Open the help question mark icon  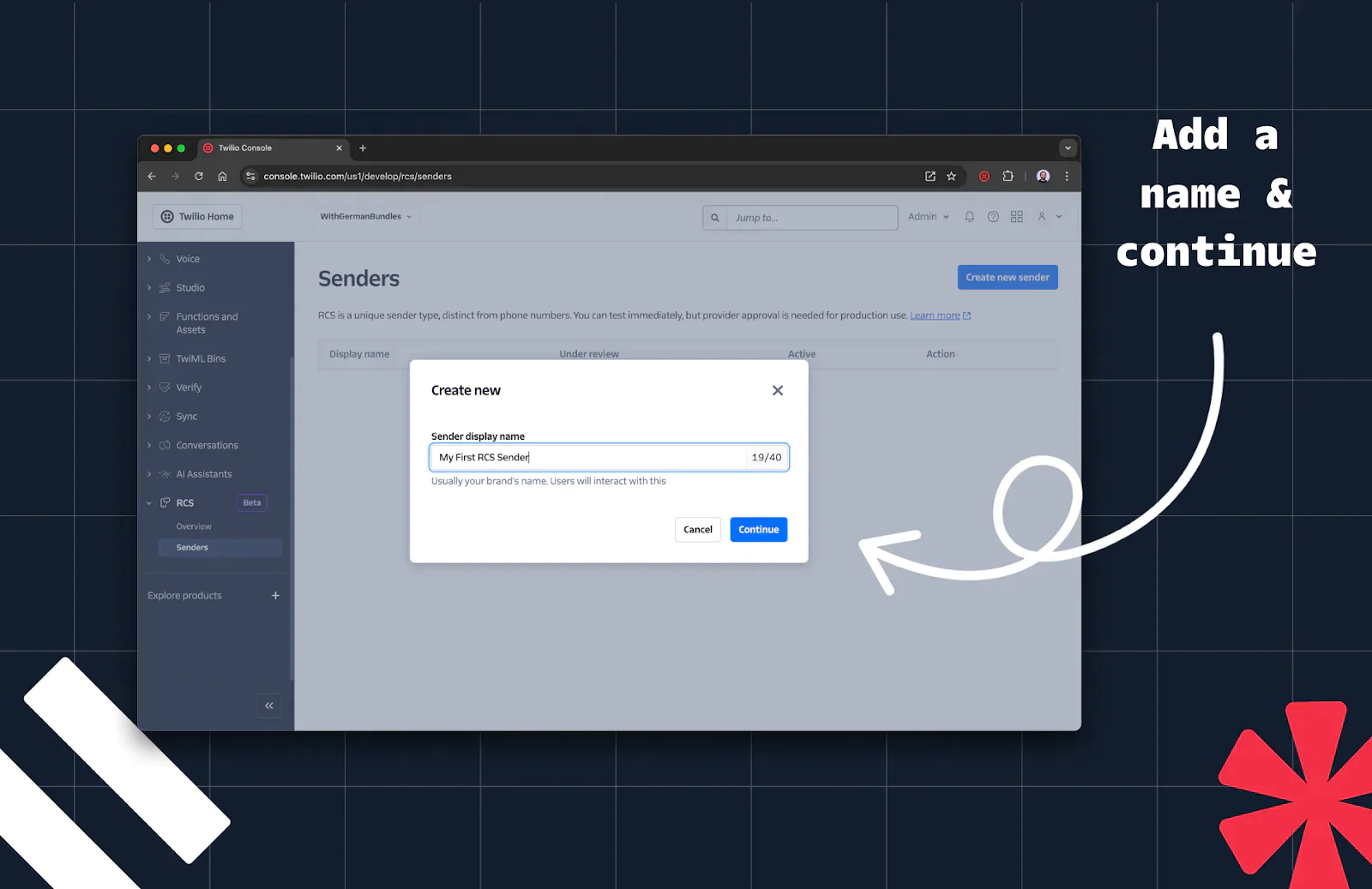993,217
